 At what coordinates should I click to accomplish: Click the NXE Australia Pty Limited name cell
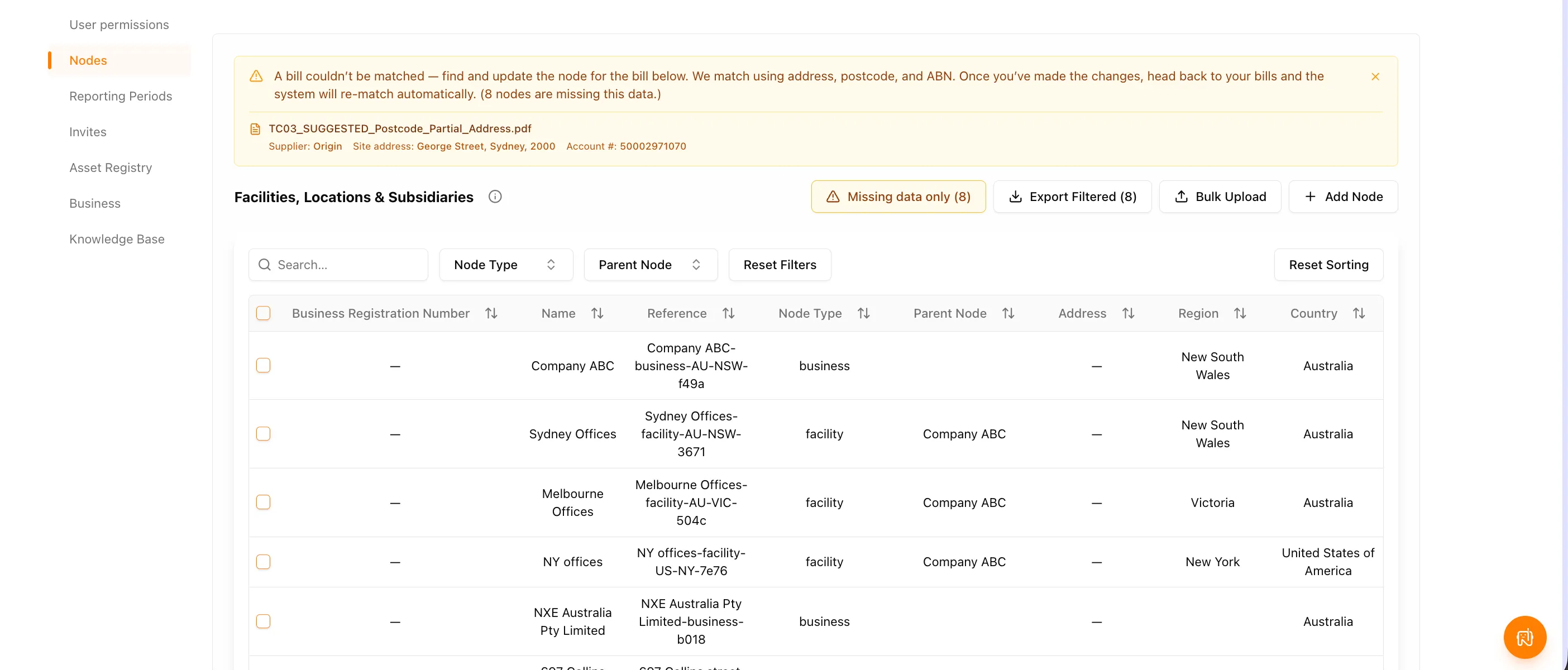pyautogui.click(x=572, y=621)
